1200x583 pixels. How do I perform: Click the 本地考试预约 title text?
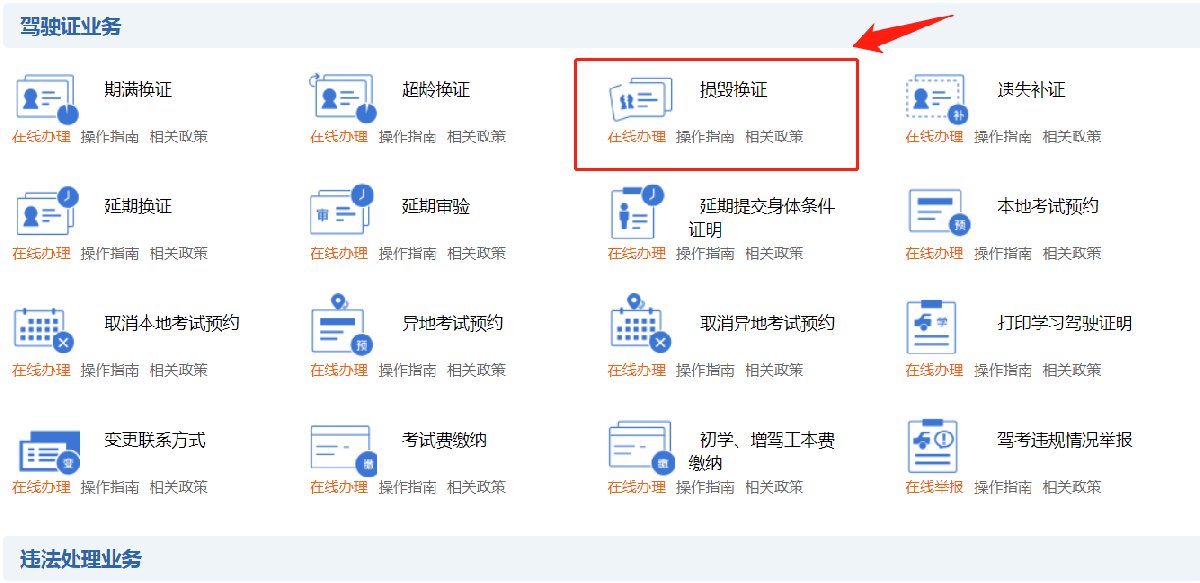click(1048, 207)
